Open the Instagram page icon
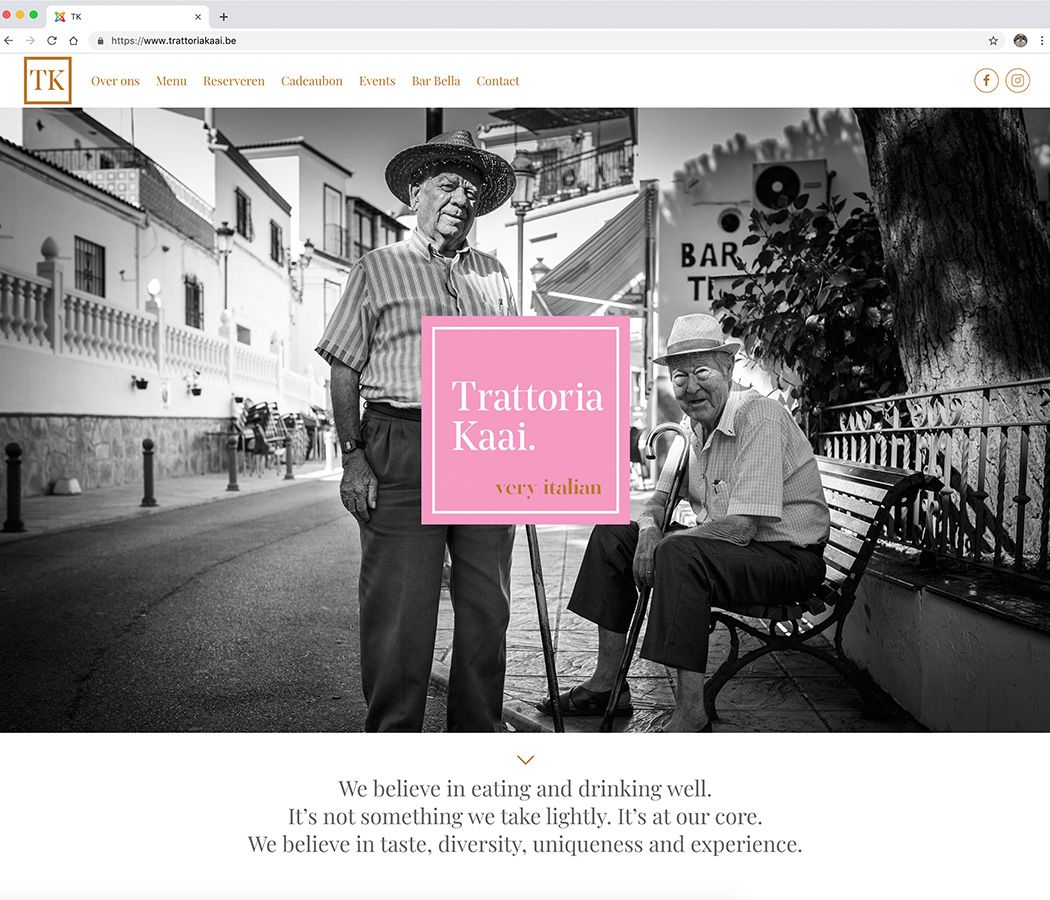 [1017, 80]
